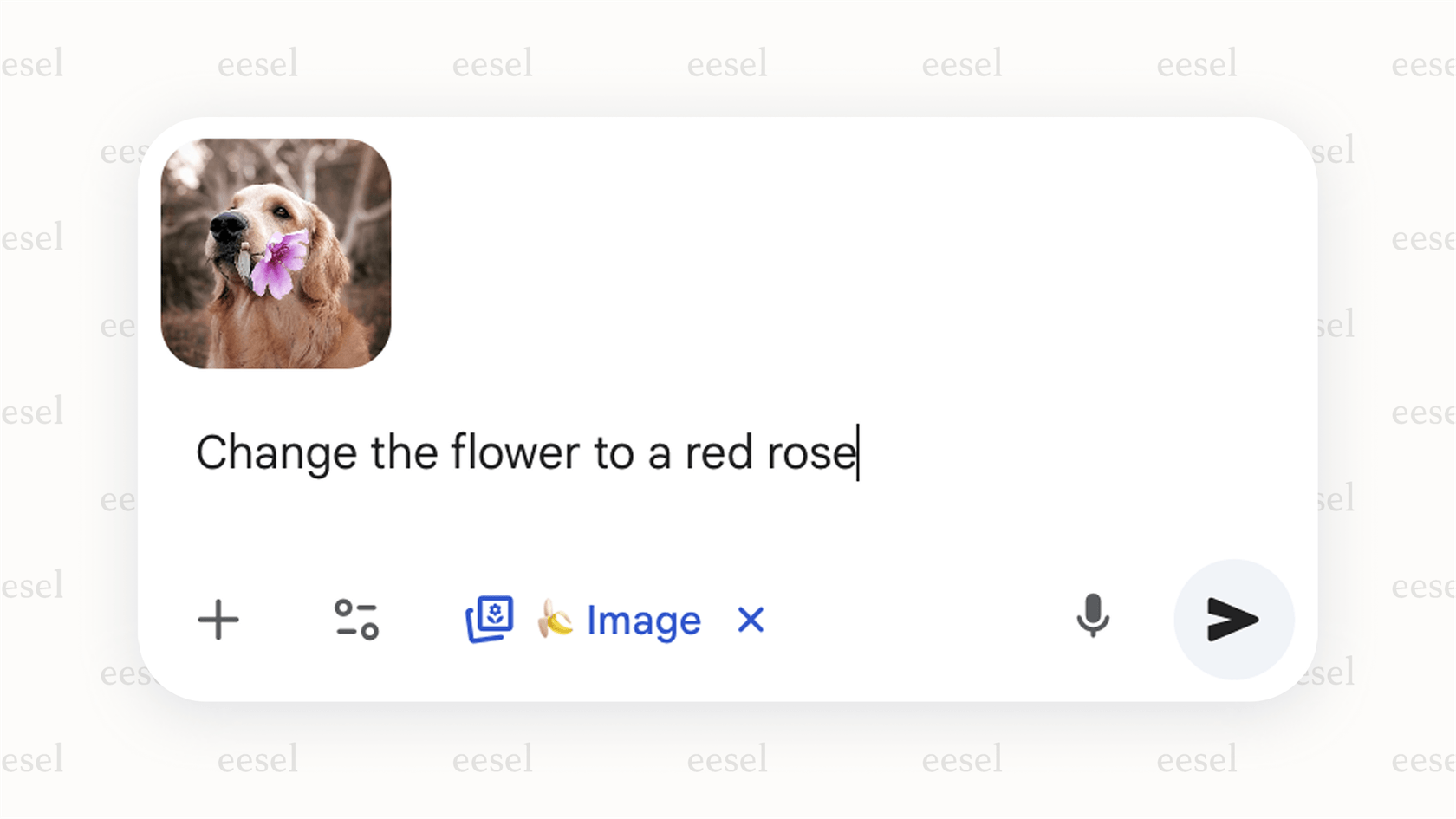The height and width of the screenshot is (819, 1456).
Task: Click the banana emoji on the Image chip
Action: [x=556, y=620]
